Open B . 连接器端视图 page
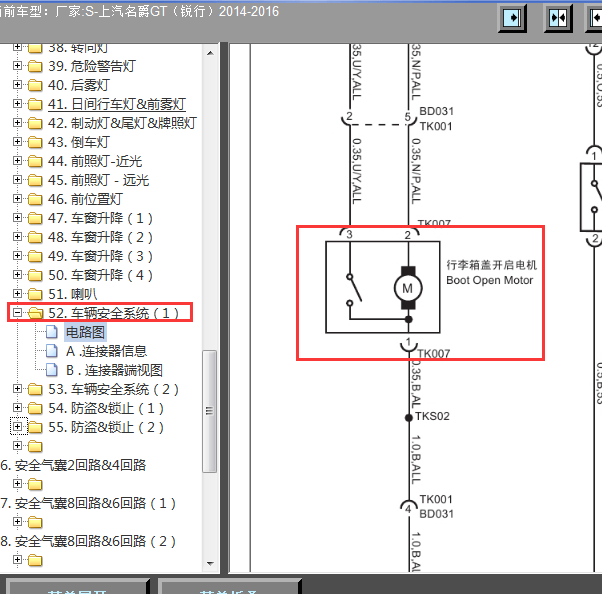 114,370
